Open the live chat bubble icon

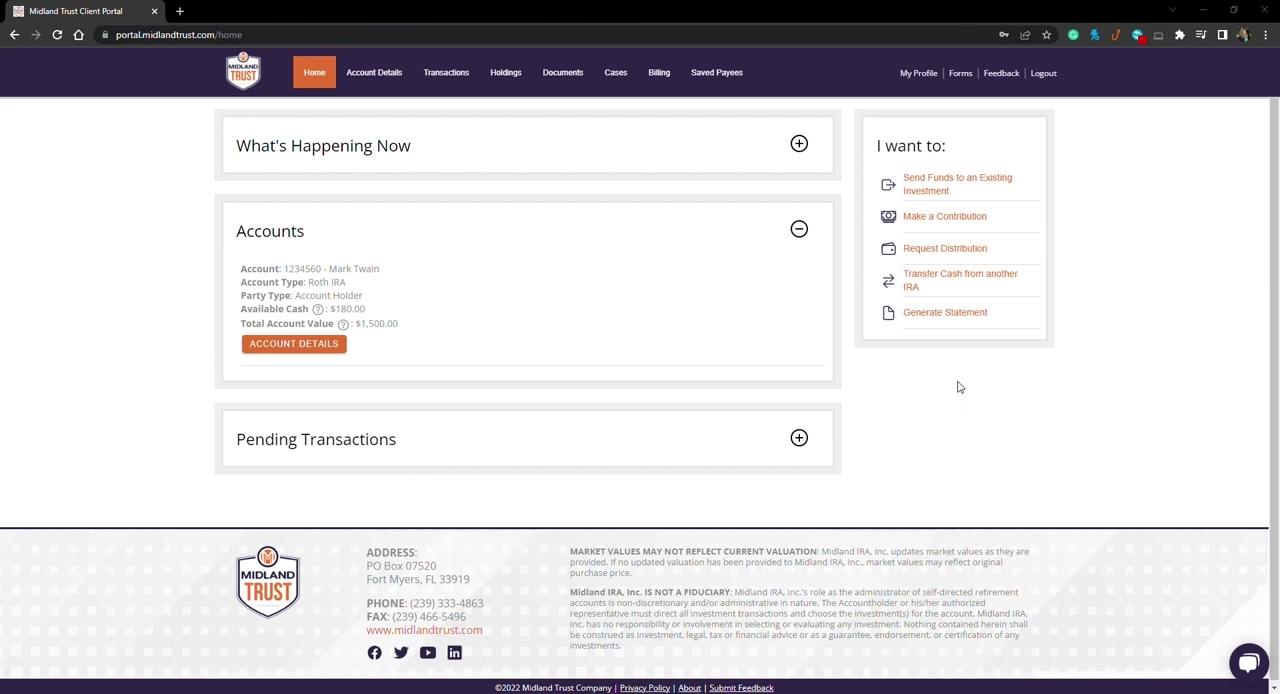(1248, 662)
